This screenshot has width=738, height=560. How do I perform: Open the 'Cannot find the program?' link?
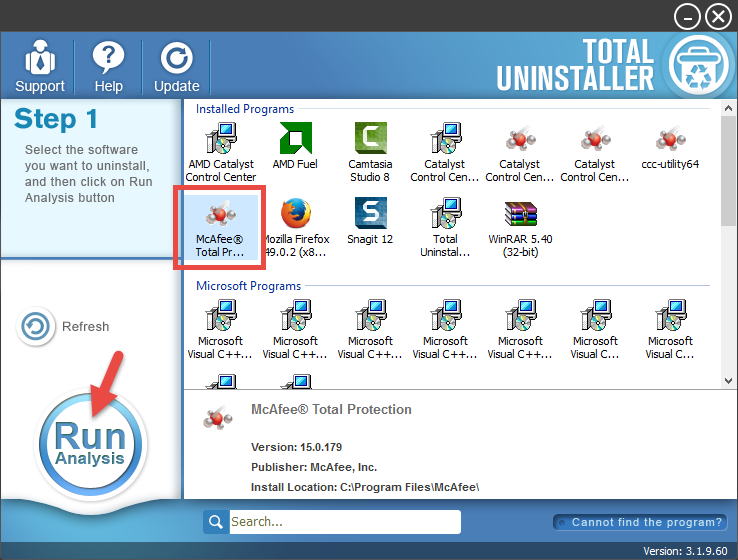pyautogui.click(x=640, y=522)
